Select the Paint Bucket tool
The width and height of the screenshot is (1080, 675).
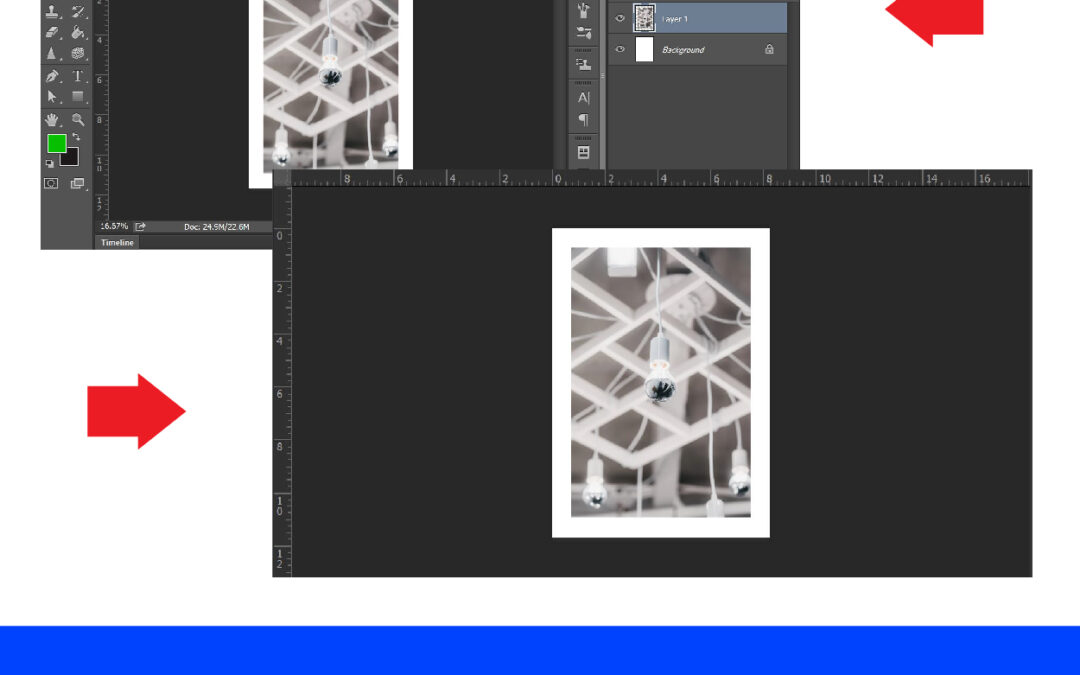pos(78,32)
